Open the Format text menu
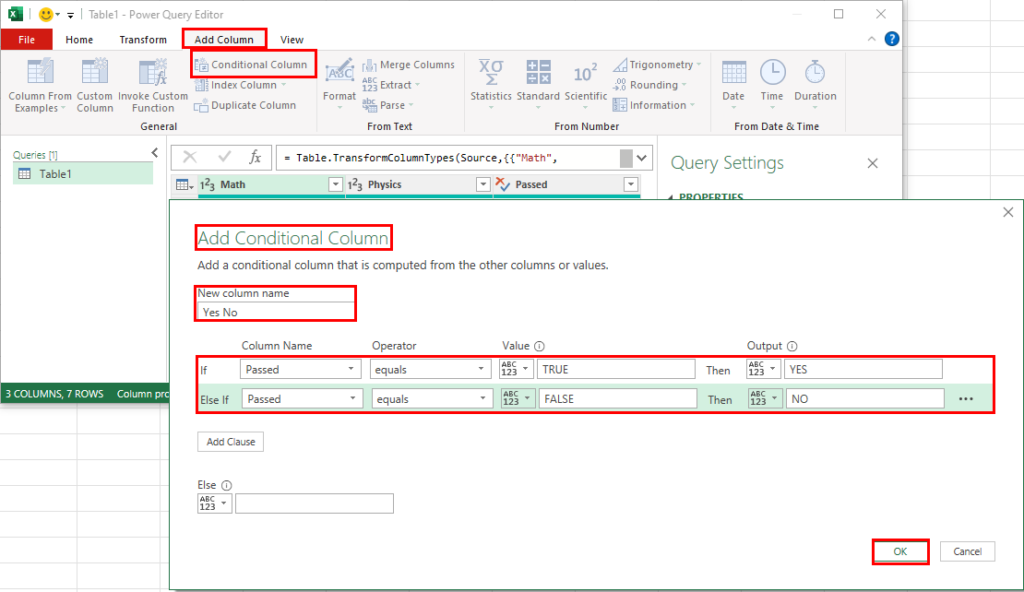This screenshot has width=1024, height=592. click(340, 83)
